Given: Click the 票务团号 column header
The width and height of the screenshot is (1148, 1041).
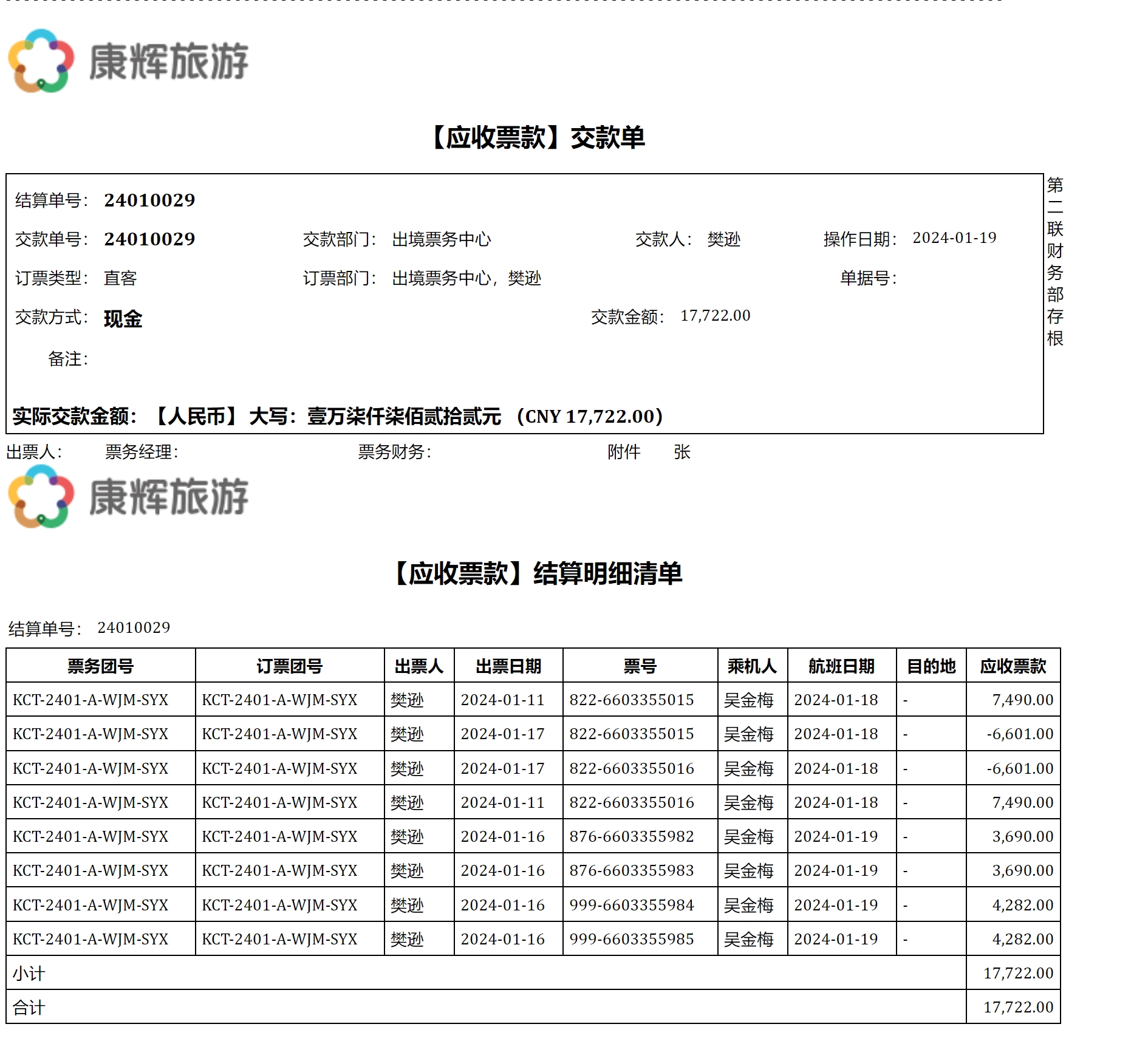Looking at the screenshot, I should pyautogui.click(x=100, y=666).
